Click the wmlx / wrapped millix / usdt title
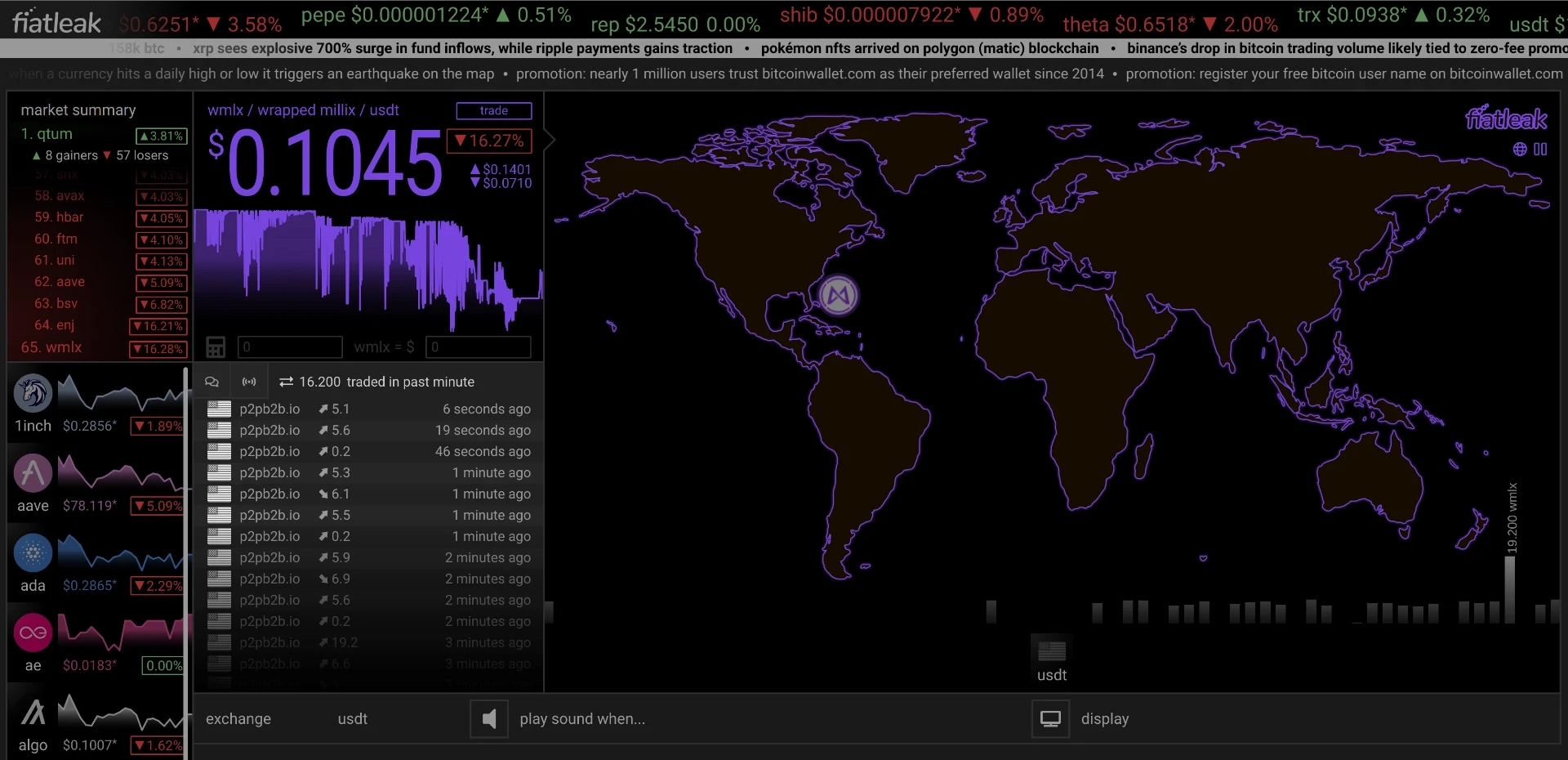The width and height of the screenshot is (1568, 760). pyautogui.click(x=303, y=110)
